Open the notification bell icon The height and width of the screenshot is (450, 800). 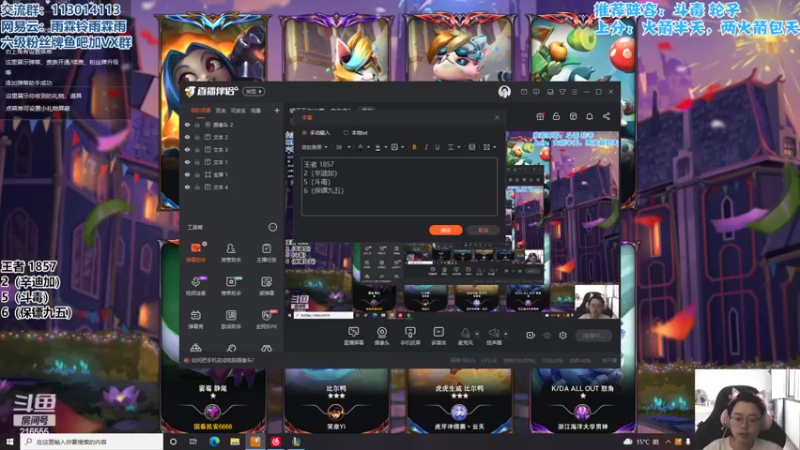click(589, 116)
